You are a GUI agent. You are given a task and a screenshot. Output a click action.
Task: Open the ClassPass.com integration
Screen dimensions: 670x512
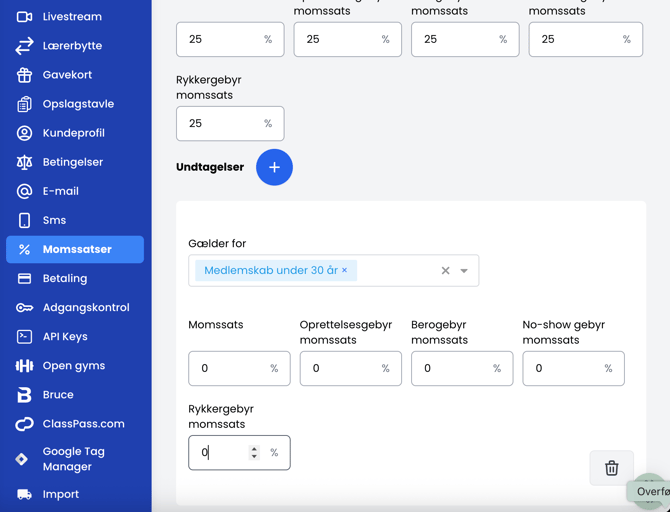[83, 424]
